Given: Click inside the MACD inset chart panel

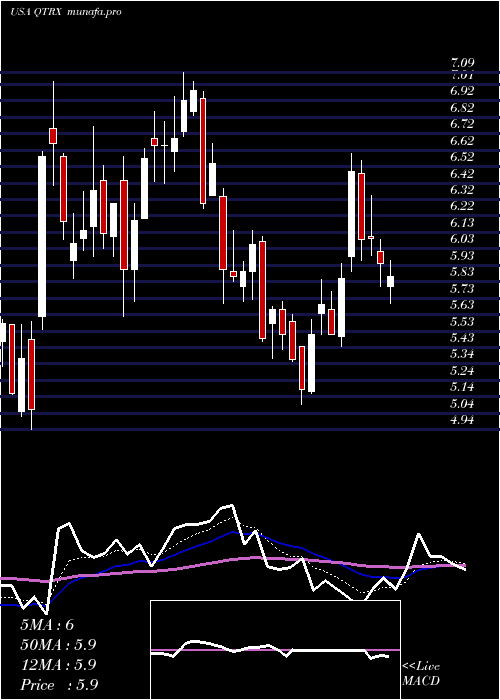Looking at the screenshot, I should point(275,650).
